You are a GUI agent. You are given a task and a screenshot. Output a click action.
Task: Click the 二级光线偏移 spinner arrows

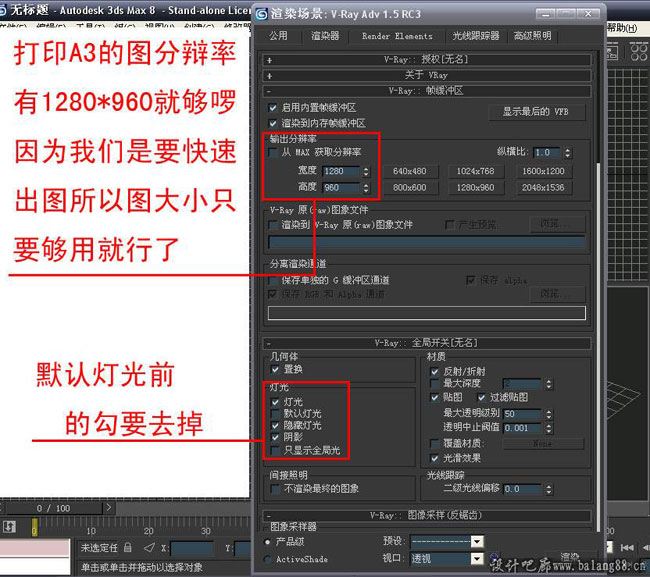[x=549, y=489]
